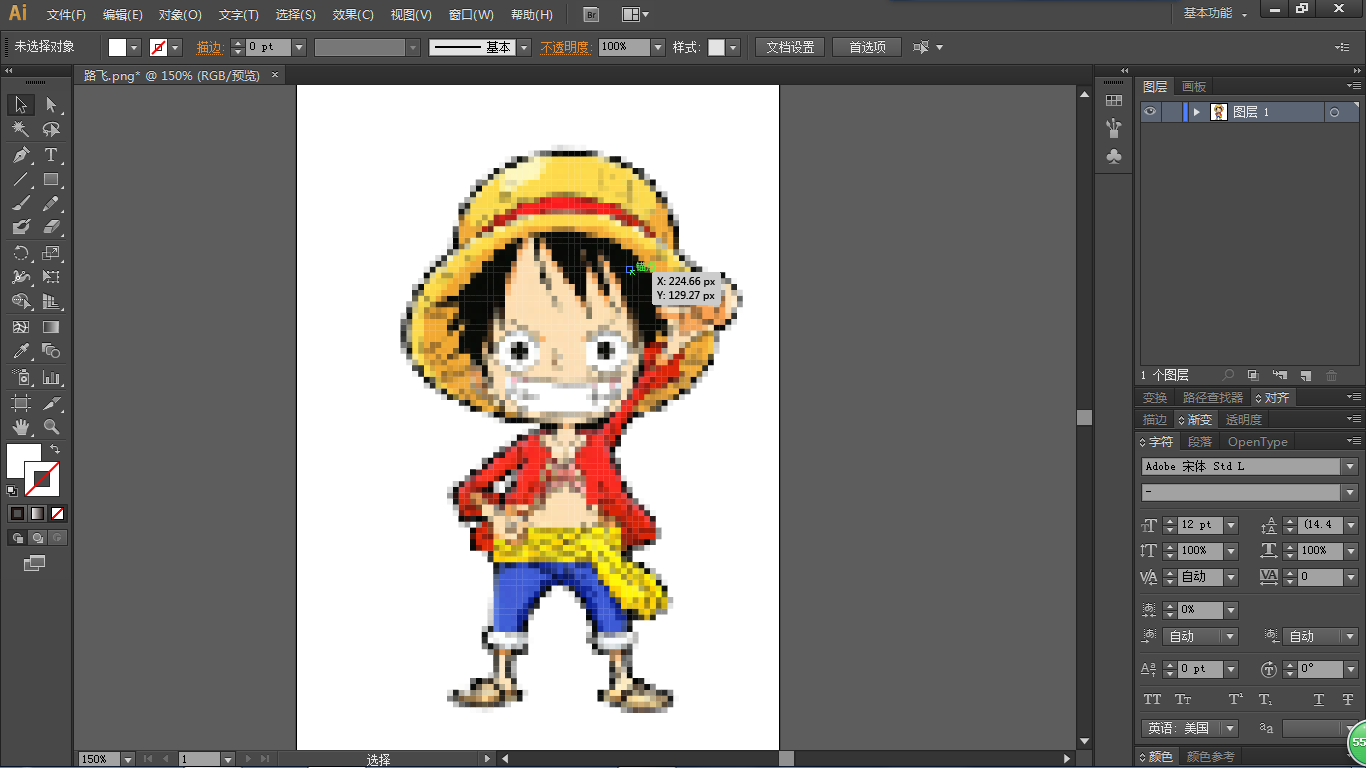This screenshot has height=768, width=1366.
Task: Select the Eyedropper tool
Action: point(21,352)
